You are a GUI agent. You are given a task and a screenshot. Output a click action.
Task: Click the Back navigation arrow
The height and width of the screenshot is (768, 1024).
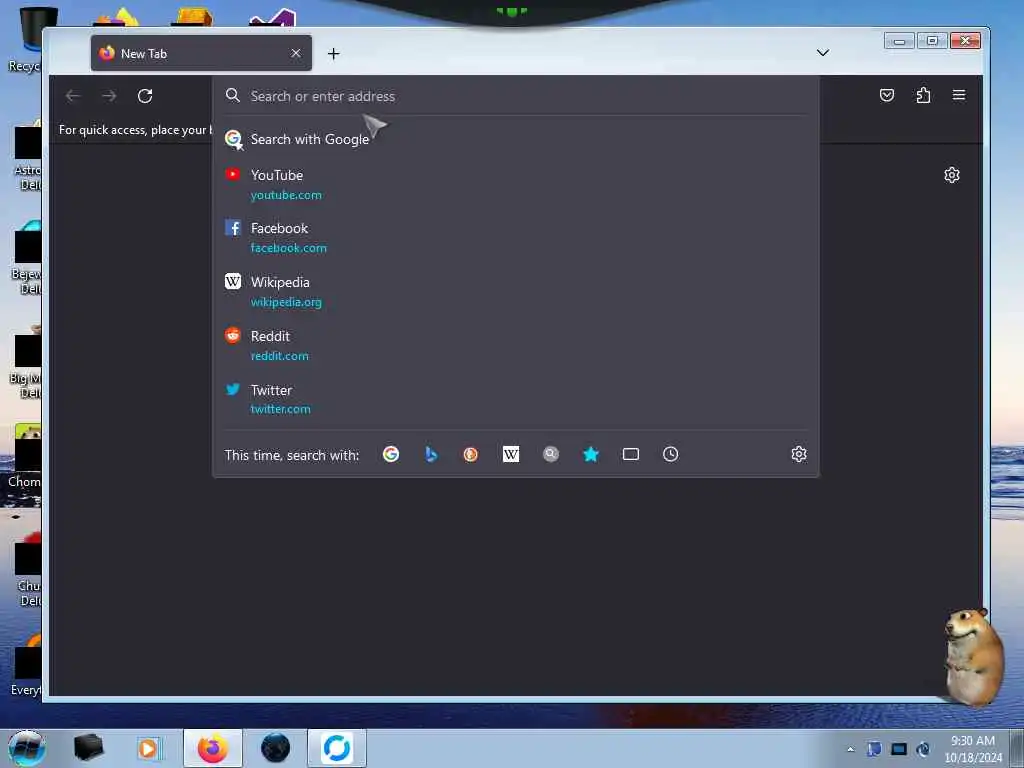tap(73, 96)
